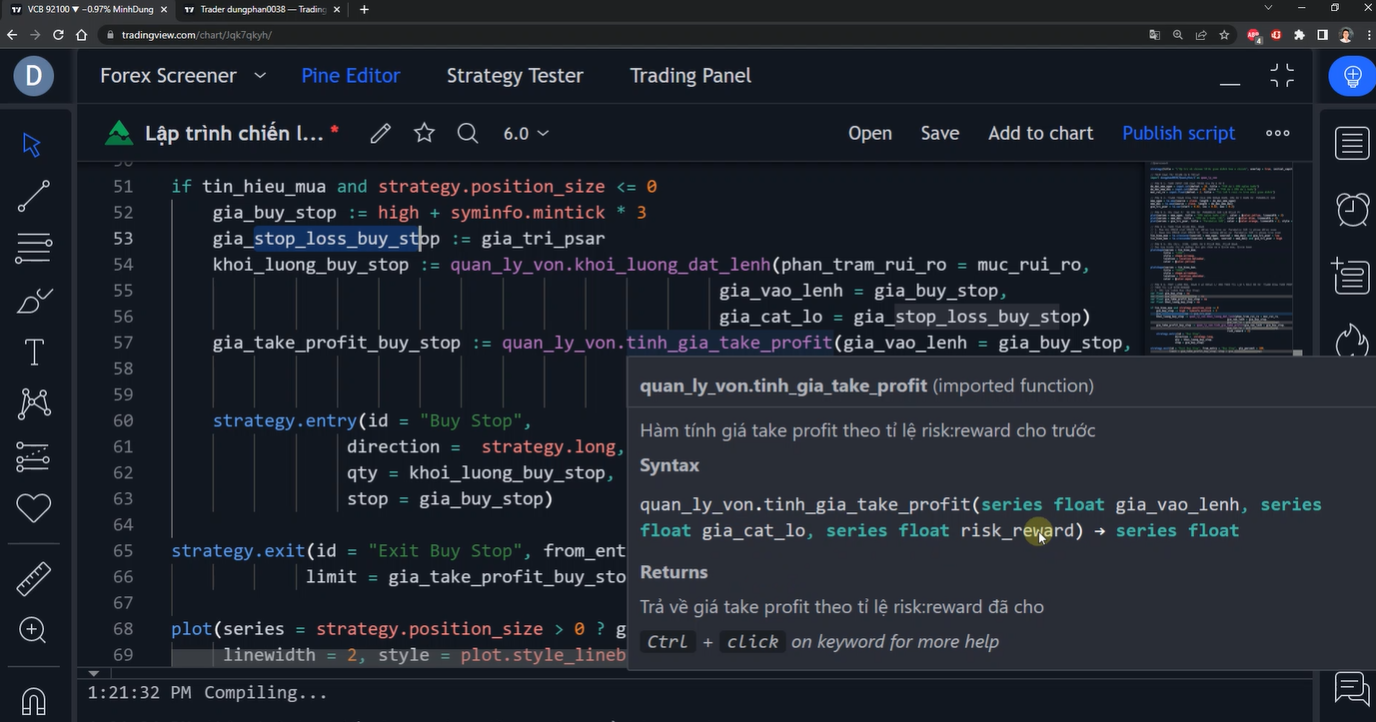Open the 6.0 version dropdown
Screen dimensions: 1376x722
(x=525, y=133)
